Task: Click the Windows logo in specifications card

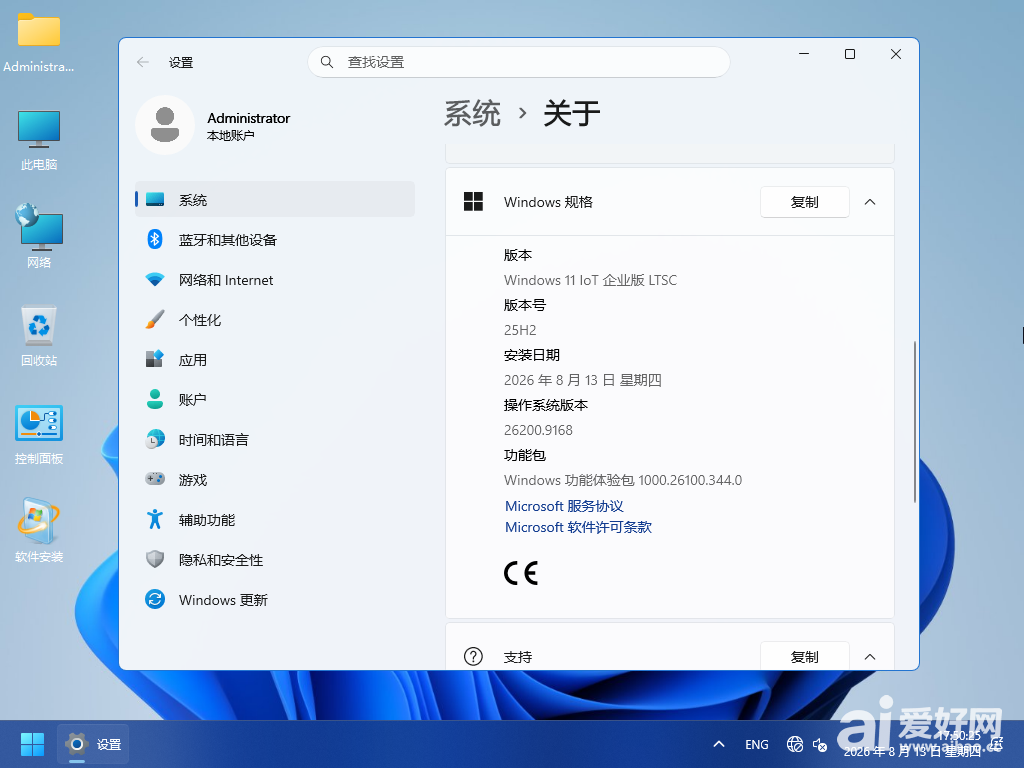Action: pos(473,202)
